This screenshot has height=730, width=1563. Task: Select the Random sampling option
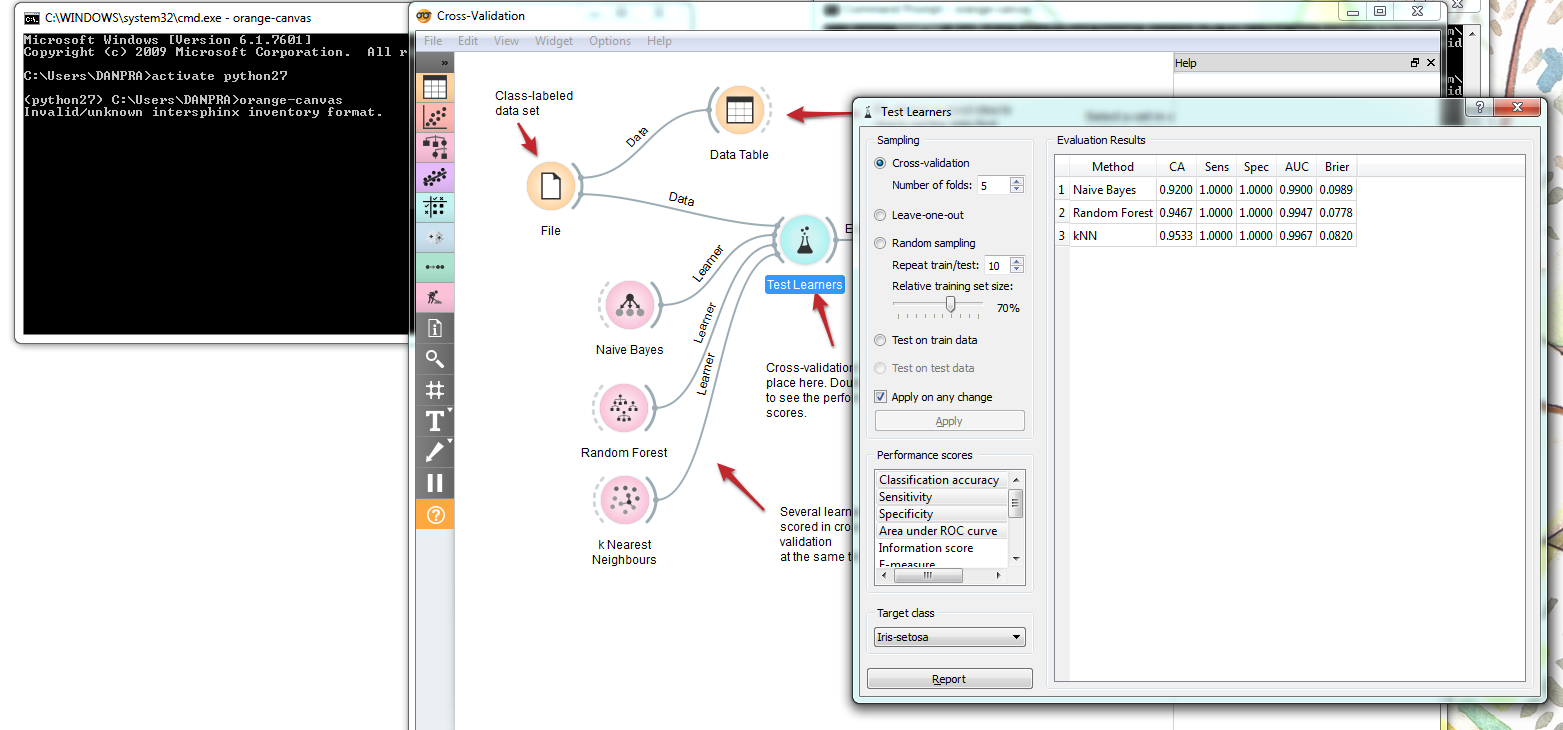point(879,242)
